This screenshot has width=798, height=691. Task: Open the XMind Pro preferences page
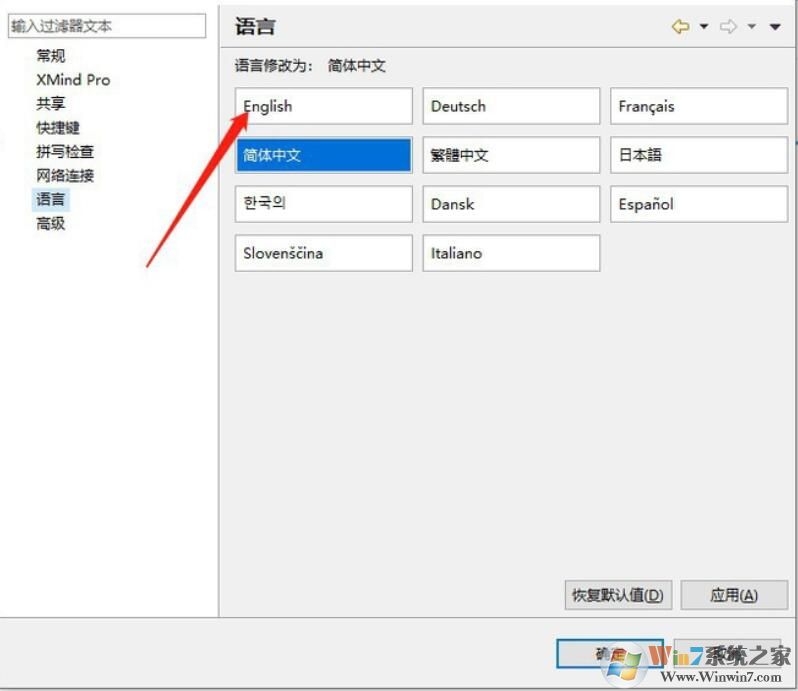pyautogui.click(x=73, y=80)
